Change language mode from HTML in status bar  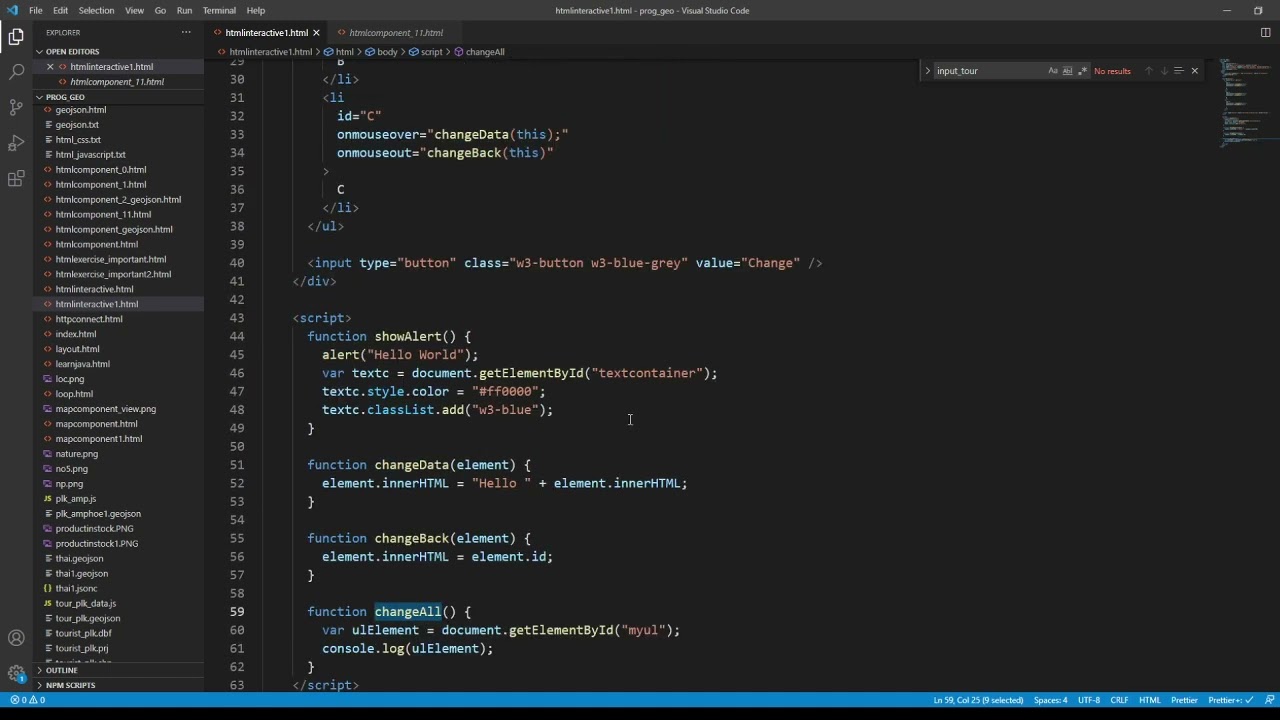(x=1150, y=700)
